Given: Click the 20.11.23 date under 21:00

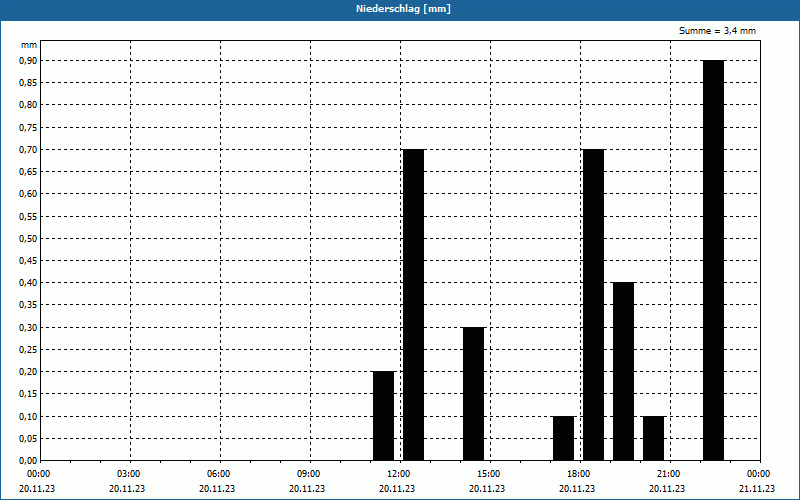Looking at the screenshot, I should click(x=667, y=489).
